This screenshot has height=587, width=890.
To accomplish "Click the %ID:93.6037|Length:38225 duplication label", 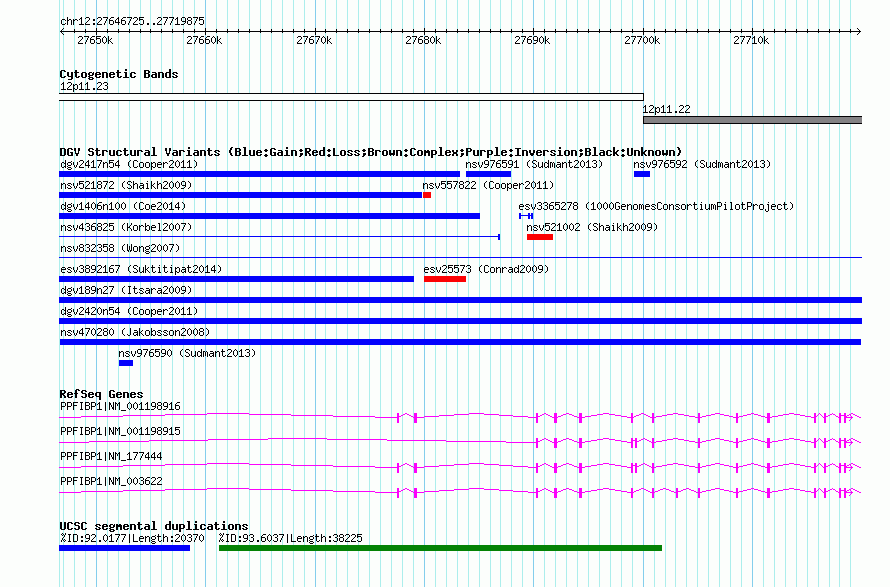I will [291, 539].
